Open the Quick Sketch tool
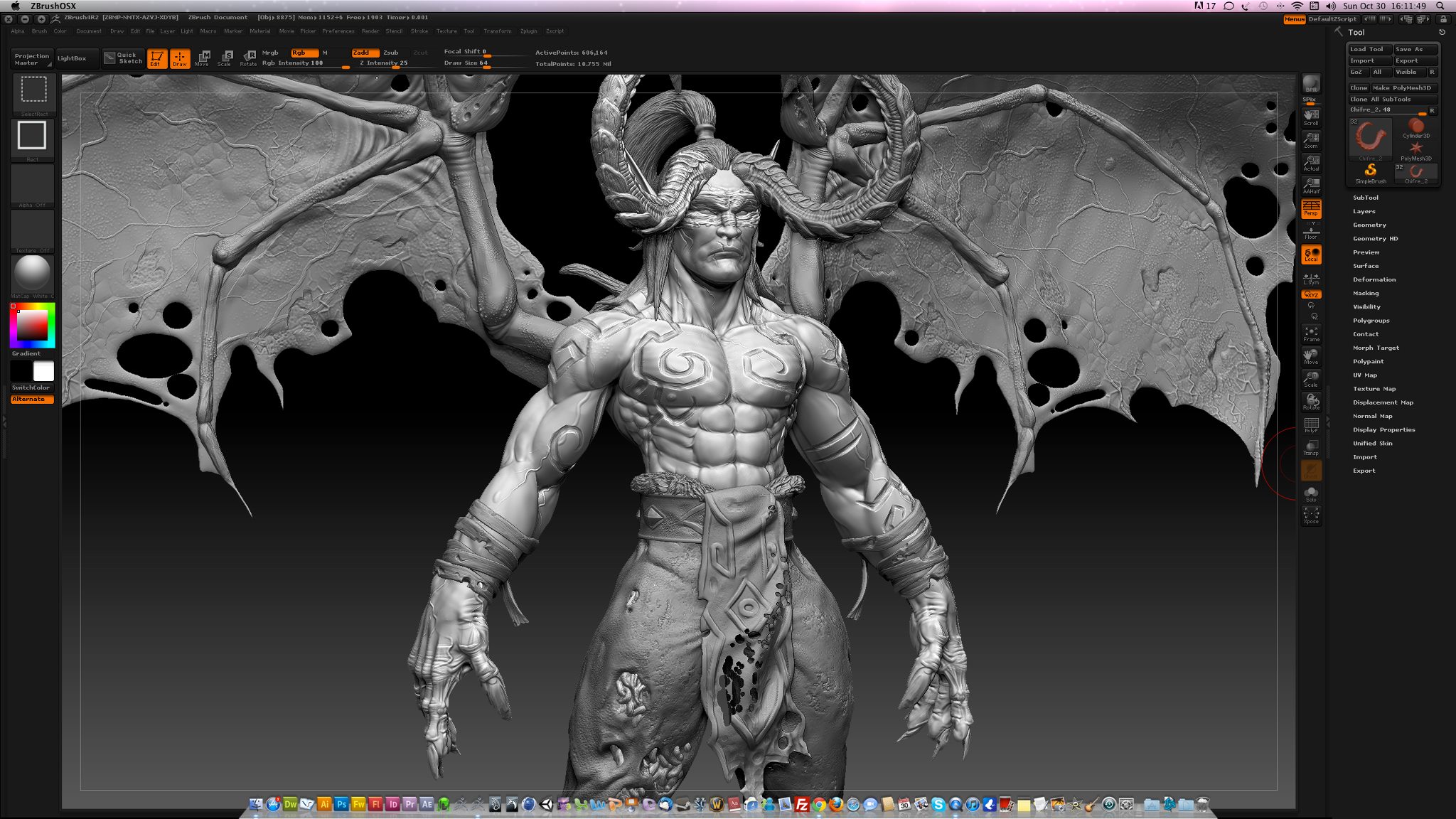Screen dimensions: 1456x819 (x=123, y=58)
